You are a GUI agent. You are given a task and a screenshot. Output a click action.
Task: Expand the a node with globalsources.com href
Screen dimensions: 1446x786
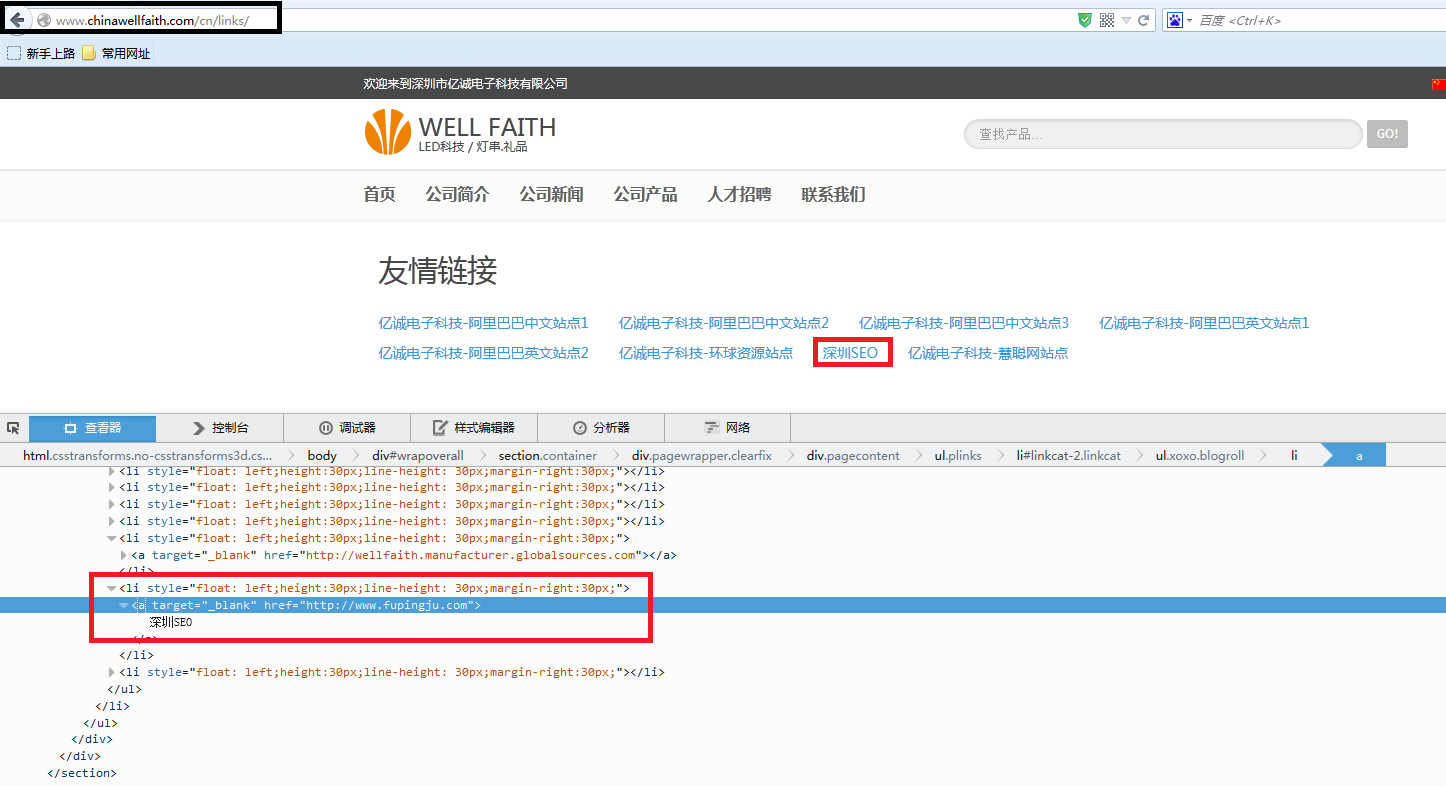123,555
